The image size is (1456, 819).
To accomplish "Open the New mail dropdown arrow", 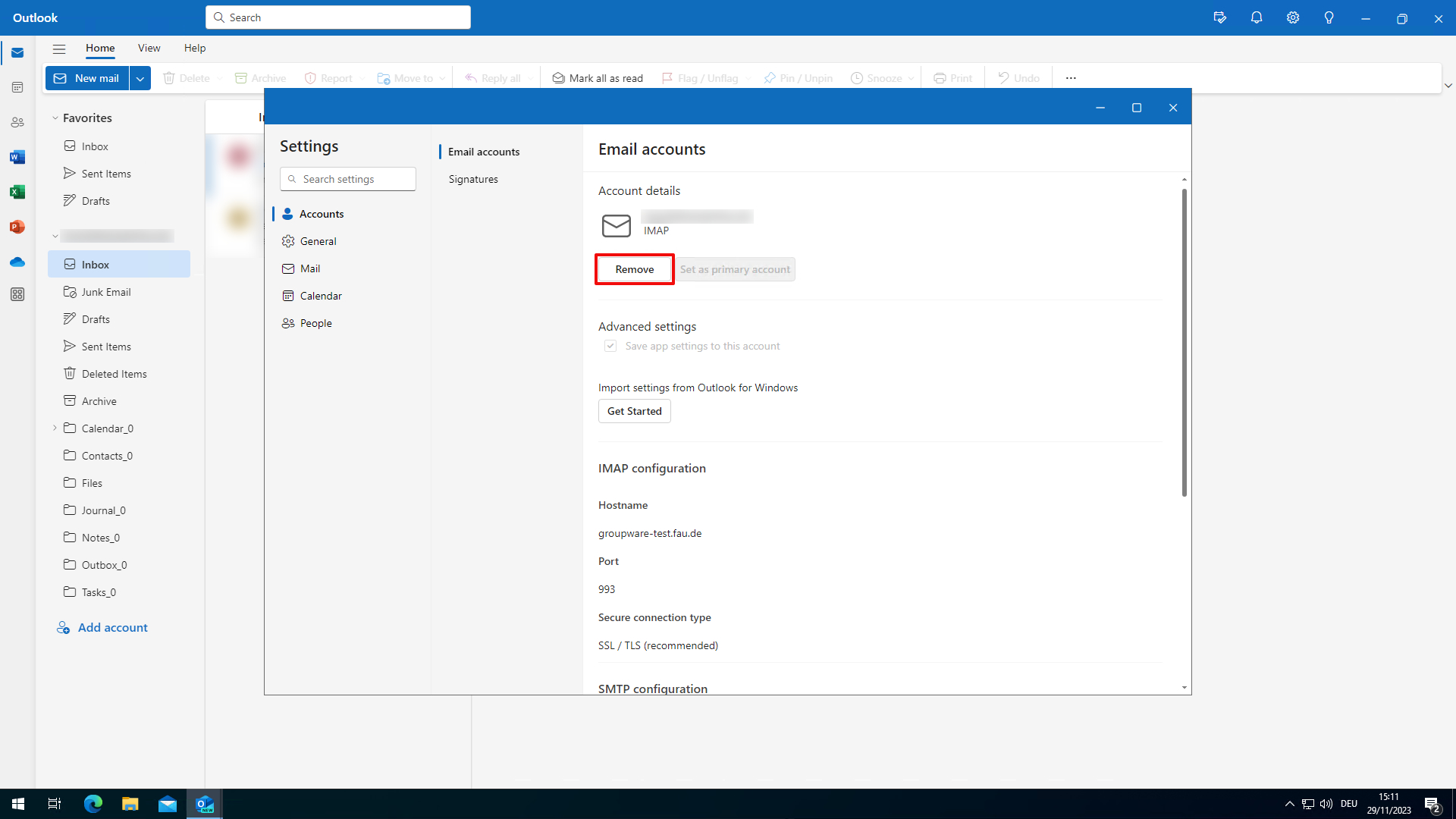I will coord(140,78).
